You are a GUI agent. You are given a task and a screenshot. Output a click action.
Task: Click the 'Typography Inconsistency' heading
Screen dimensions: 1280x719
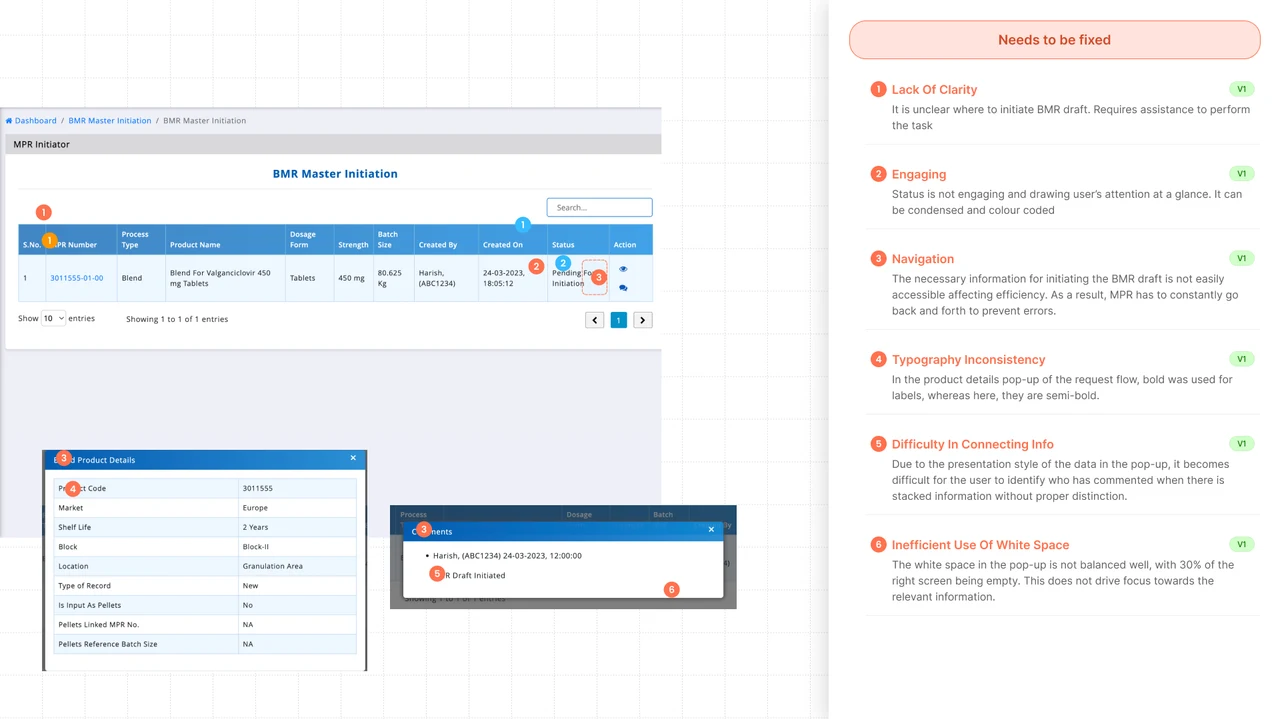(x=968, y=360)
